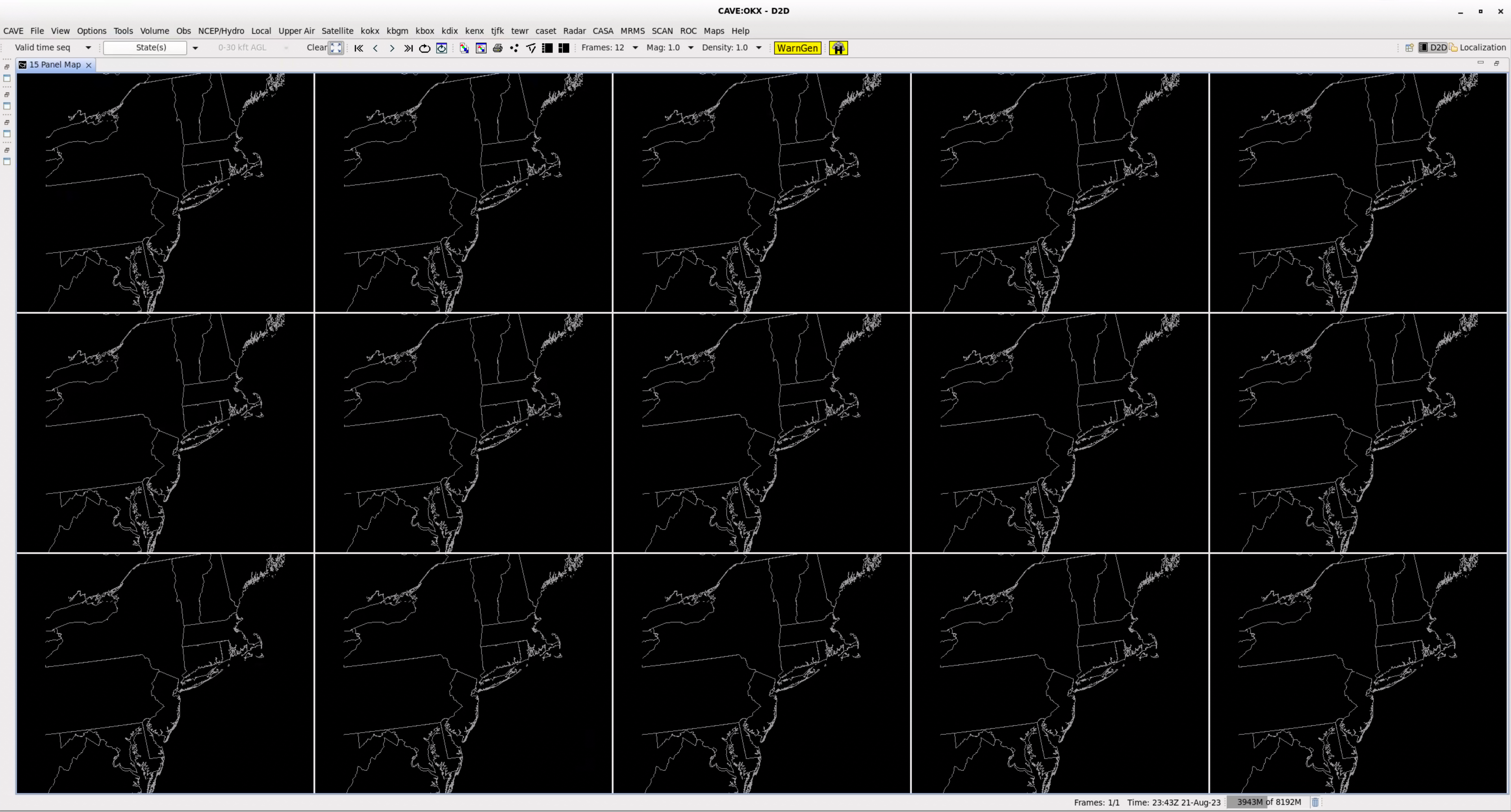Open the File menu

[x=37, y=31]
